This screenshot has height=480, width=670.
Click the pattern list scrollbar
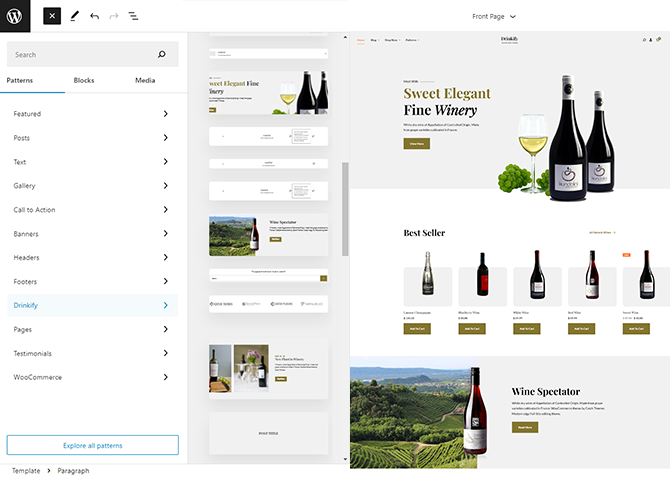(345, 210)
